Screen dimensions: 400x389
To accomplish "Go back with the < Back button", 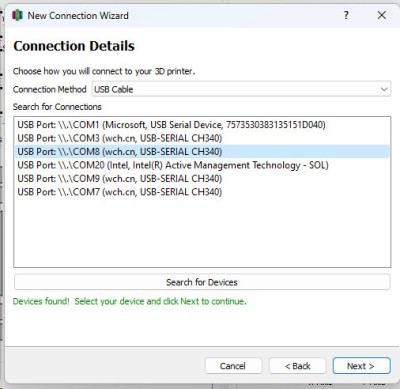I will [x=297, y=366].
